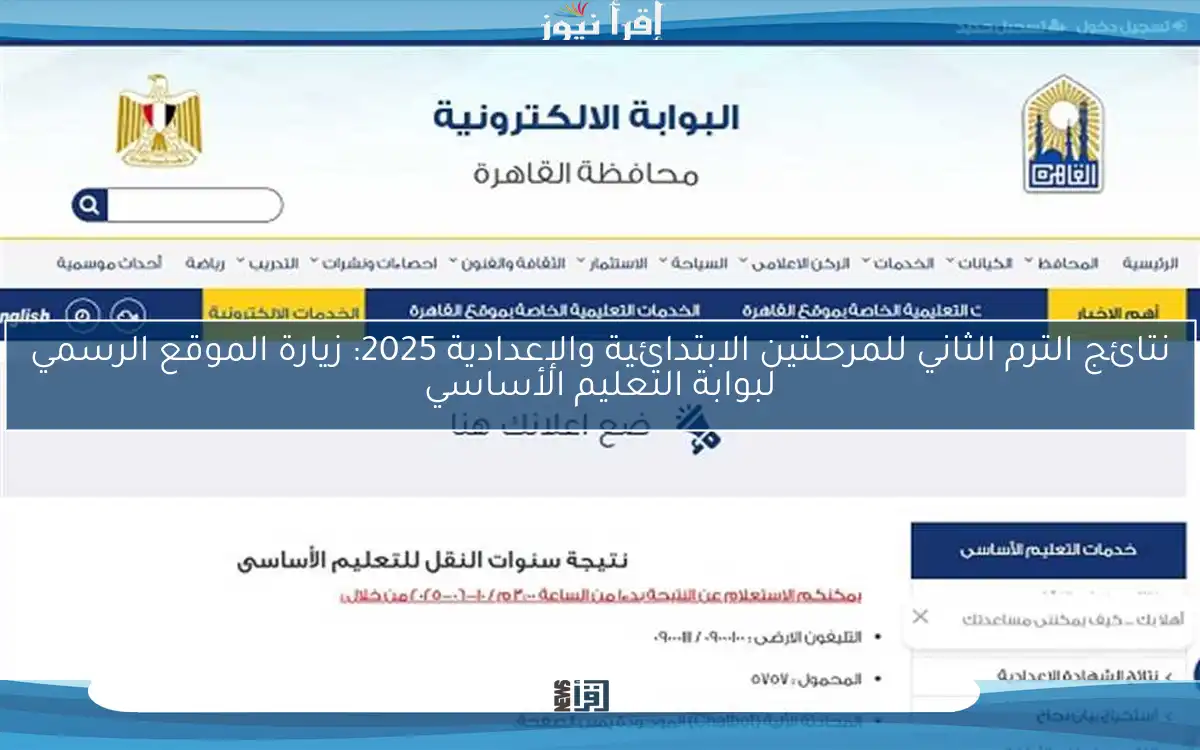
Task: Expand the التدريب dropdown menu
Action: [x=269, y=264]
